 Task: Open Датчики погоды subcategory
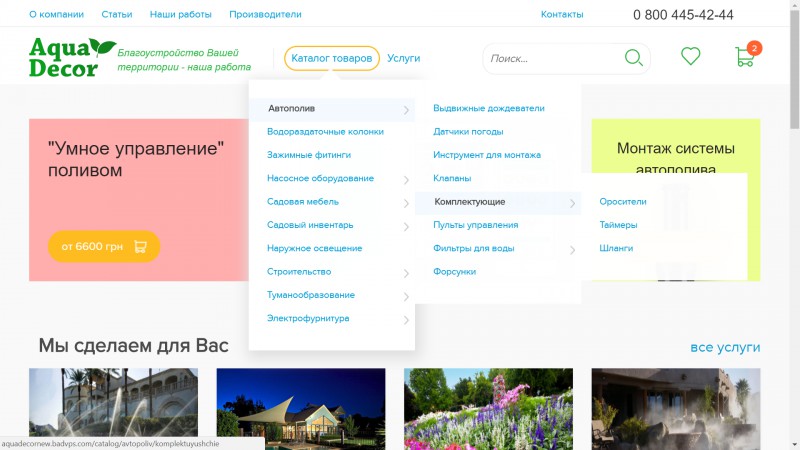[x=468, y=132]
